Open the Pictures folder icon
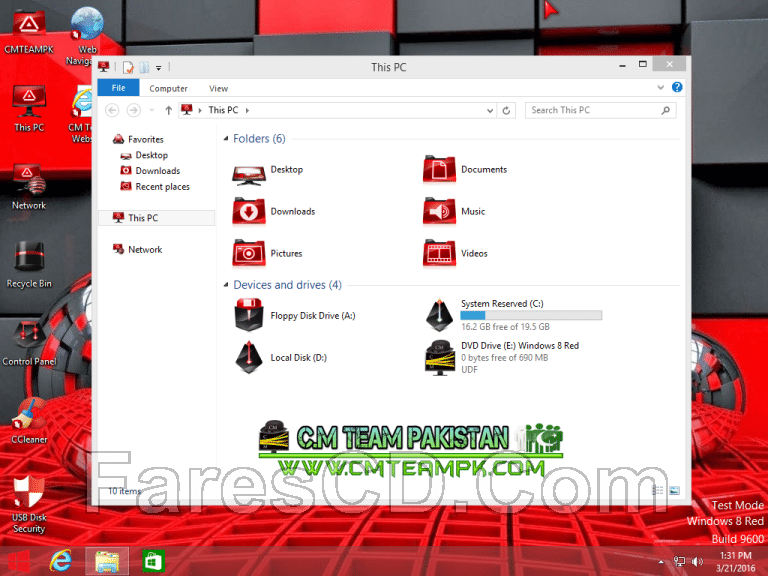Screen dimensions: 768x576 pos(249,253)
